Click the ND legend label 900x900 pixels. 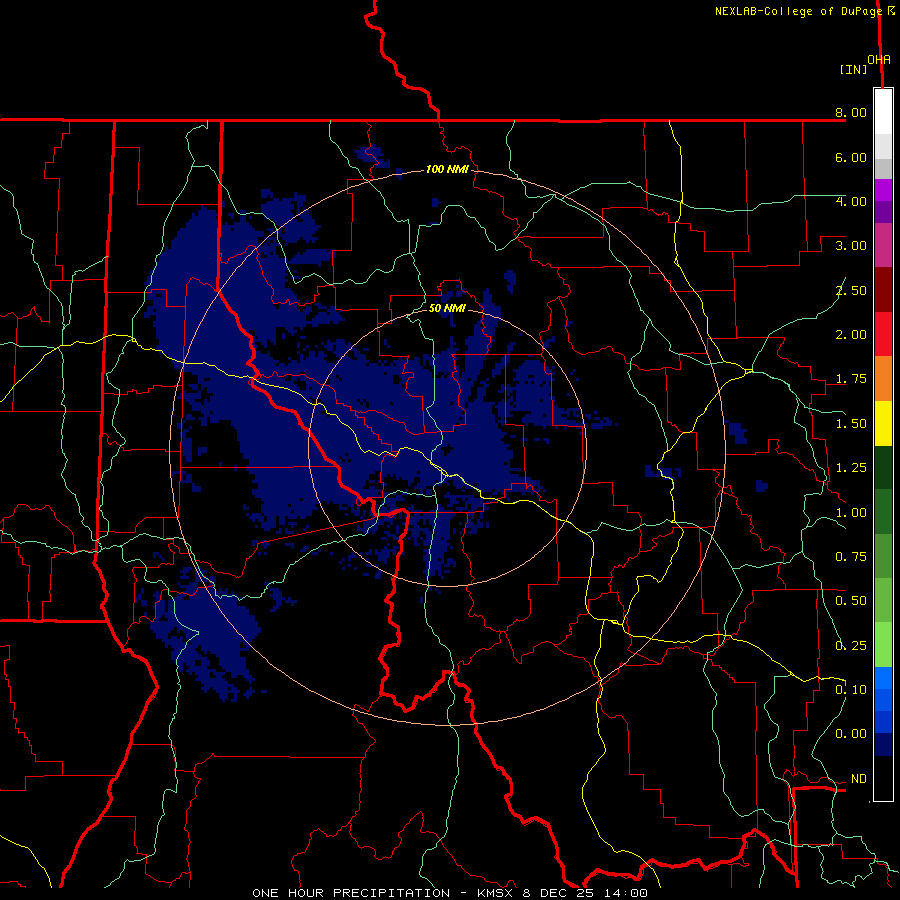[859, 779]
